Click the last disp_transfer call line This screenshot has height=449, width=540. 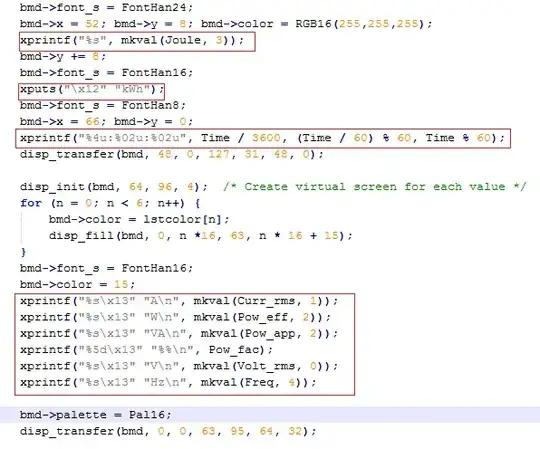click(x=168, y=431)
